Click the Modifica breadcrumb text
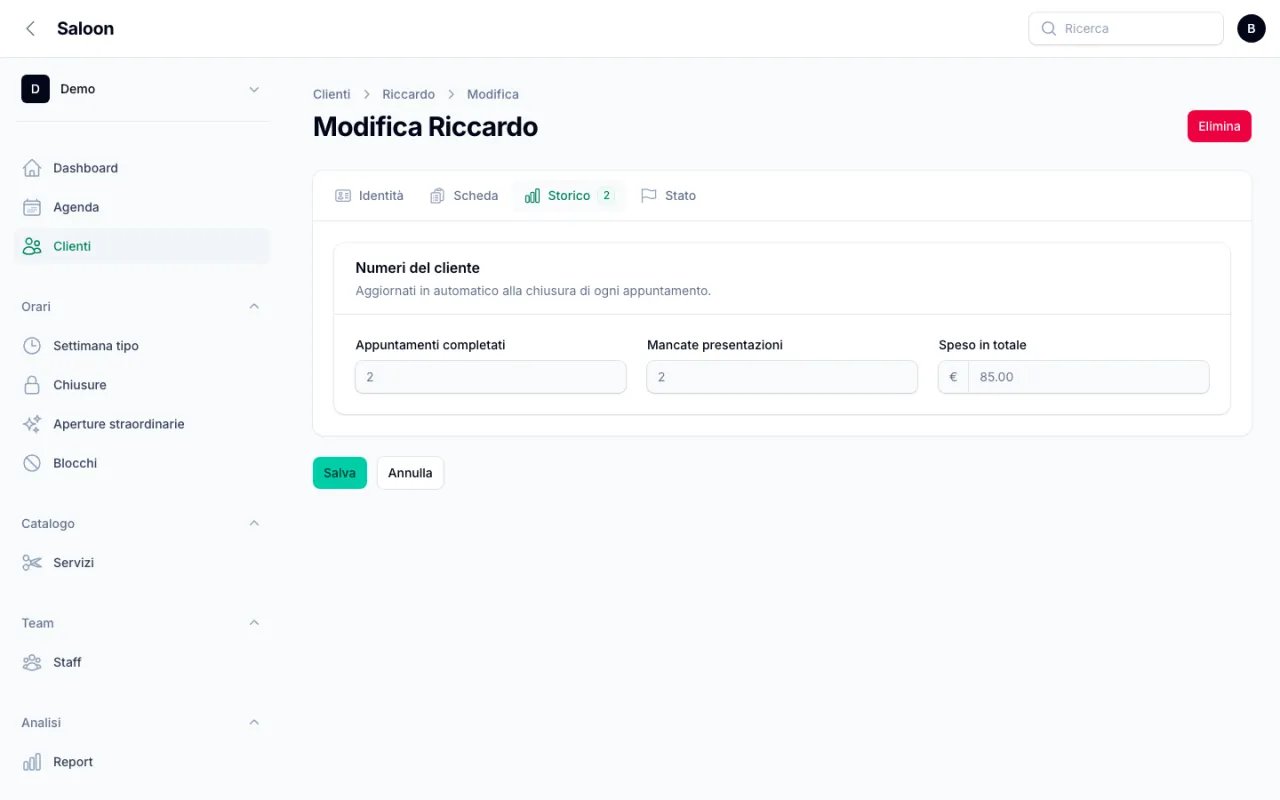This screenshot has height=800, width=1280. (x=493, y=94)
